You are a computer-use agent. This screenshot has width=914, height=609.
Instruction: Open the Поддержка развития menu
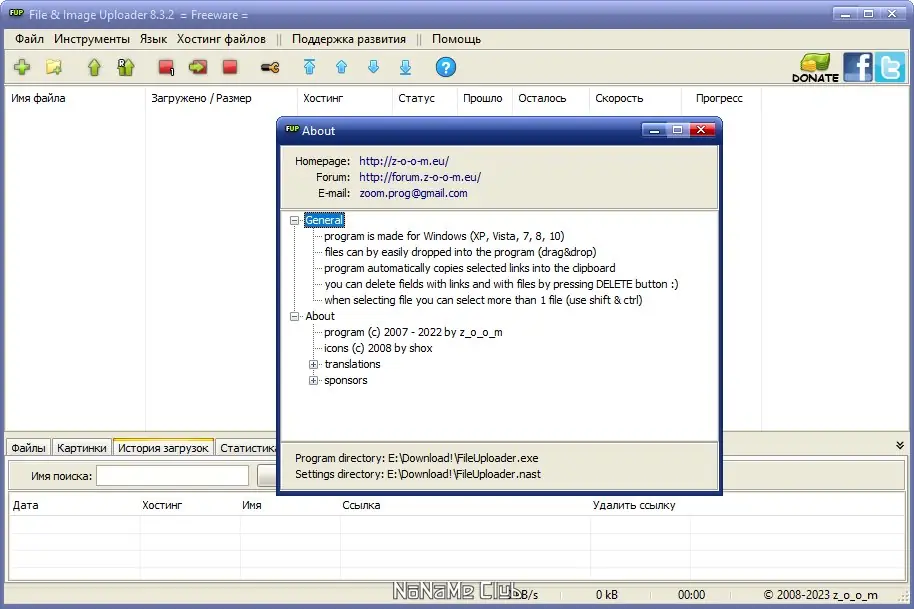tap(349, 39)
